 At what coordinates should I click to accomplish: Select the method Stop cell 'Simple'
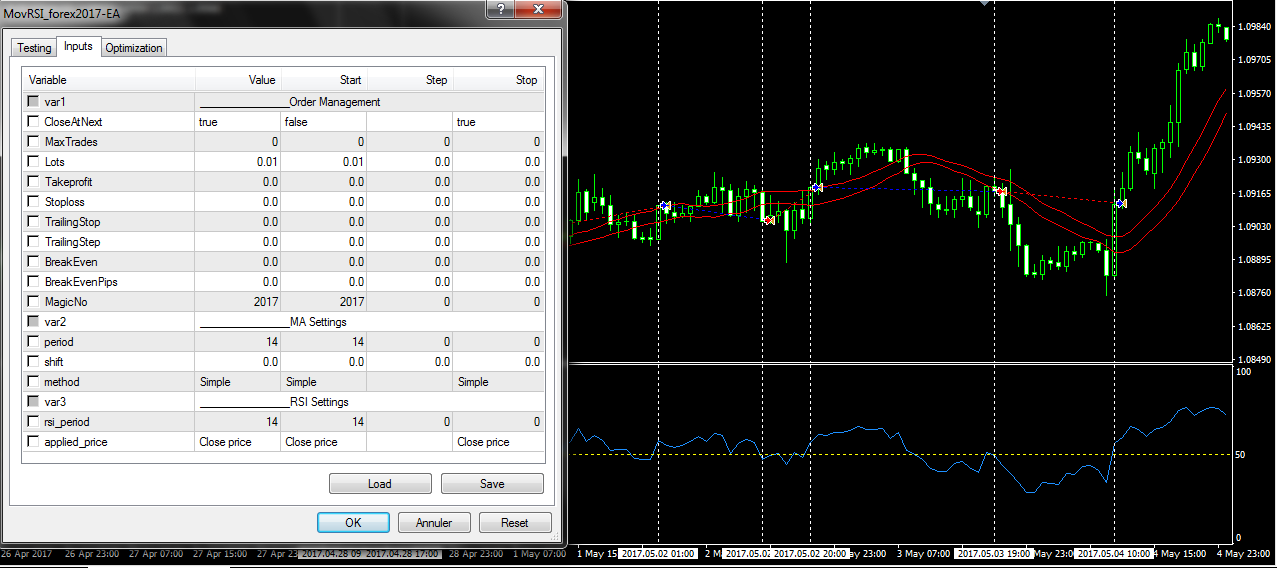point(498,382)
